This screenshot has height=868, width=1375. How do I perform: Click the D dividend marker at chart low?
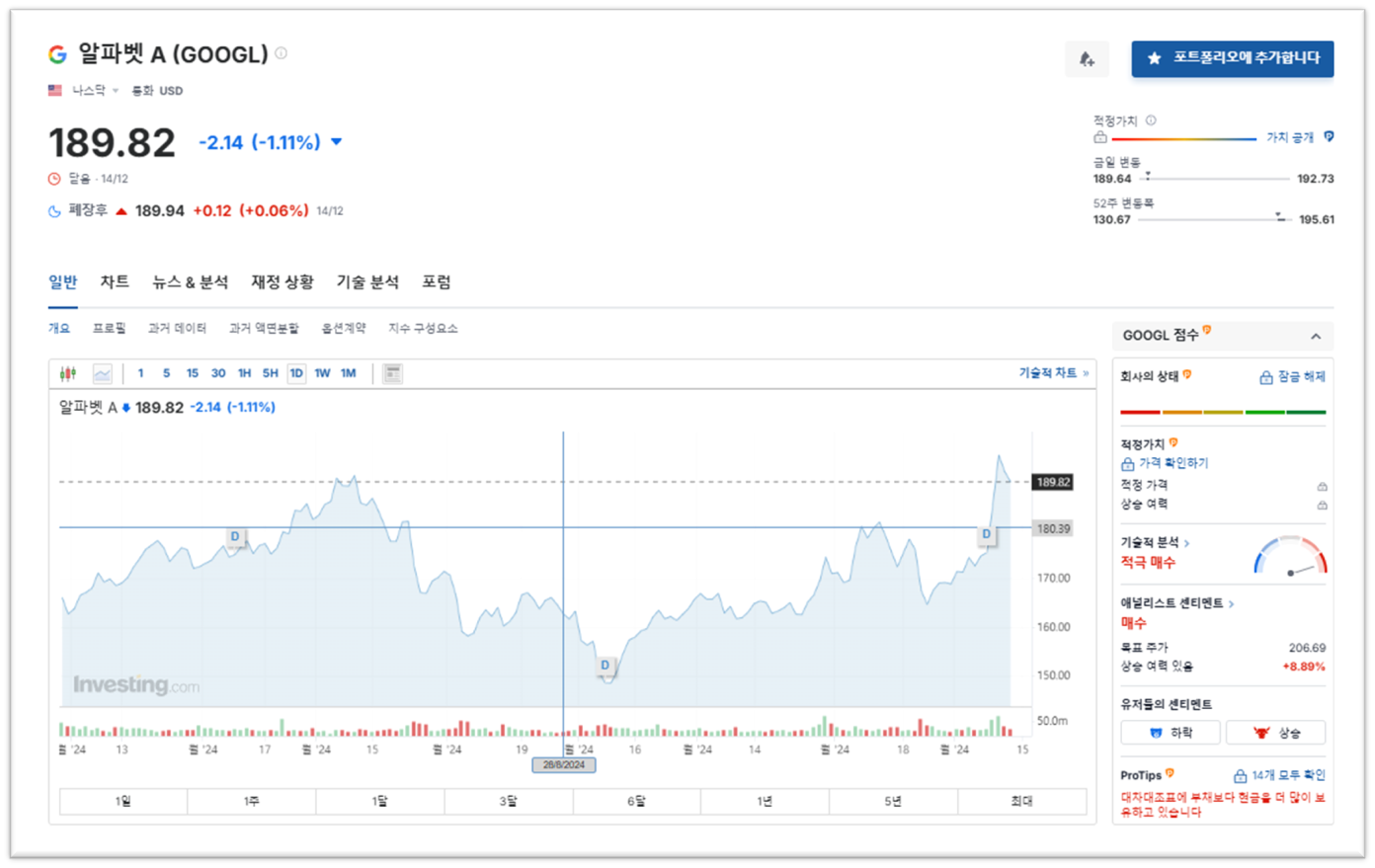tap(606, 666)
